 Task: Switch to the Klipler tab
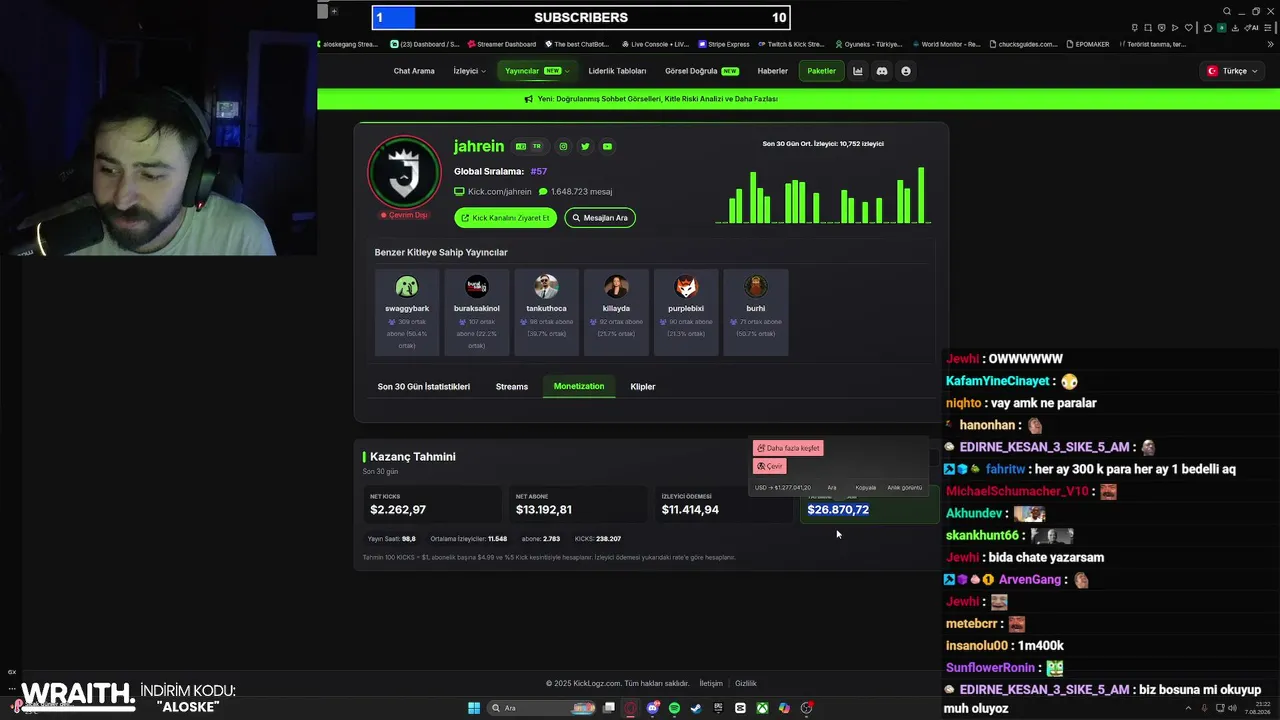[643, 386]
